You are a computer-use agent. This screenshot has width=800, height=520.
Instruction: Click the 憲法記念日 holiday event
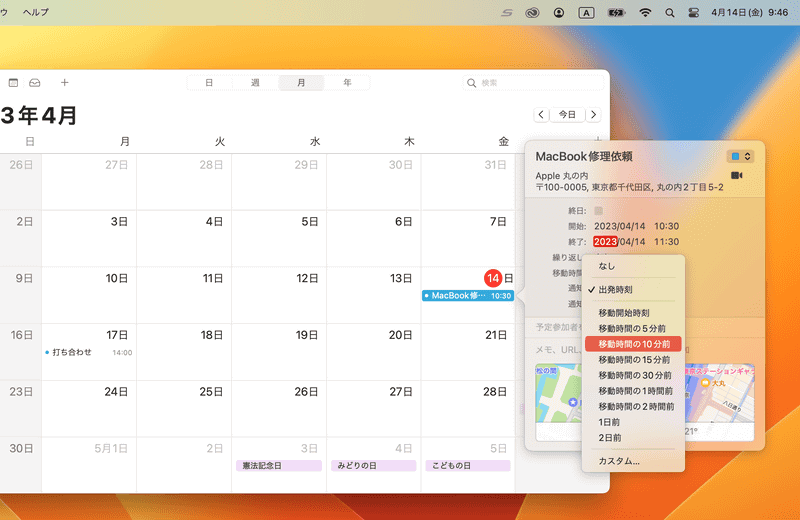[279, 466]
